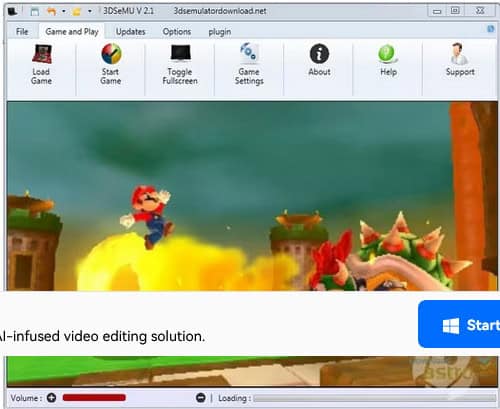Minimize the 3DSeMU window

pyautogui.click(x=437, y=11)
